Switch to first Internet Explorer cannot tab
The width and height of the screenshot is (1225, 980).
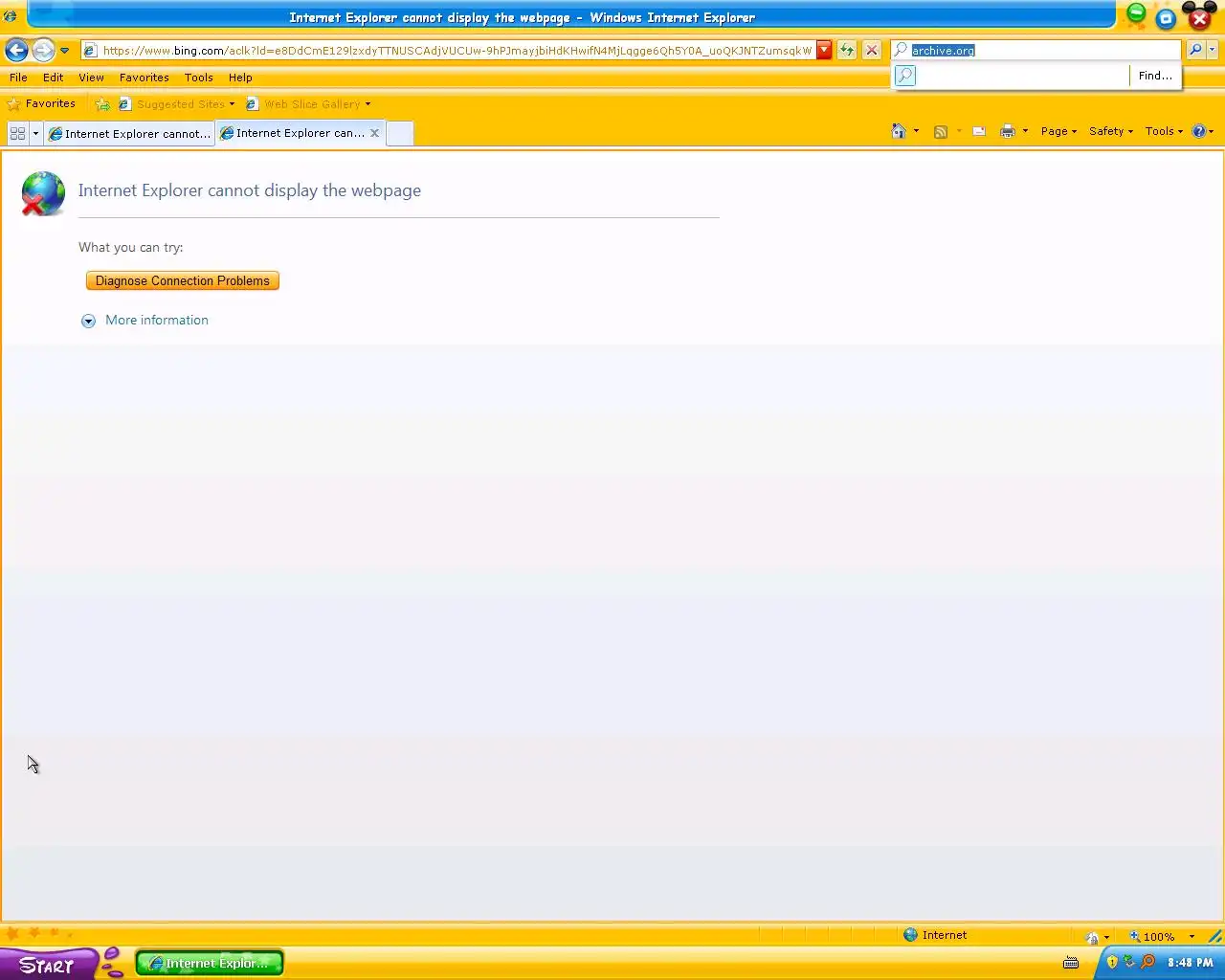tap(129, 134)
